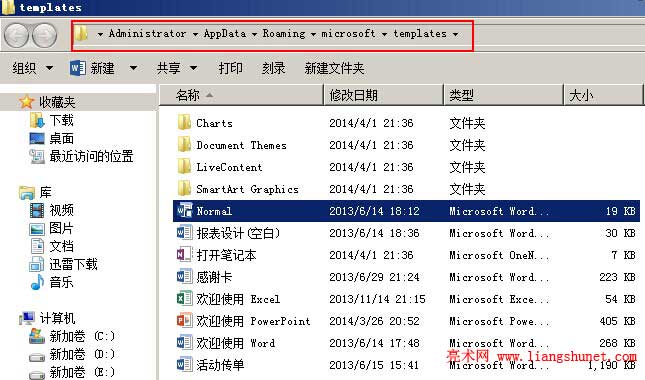Sort by the 名称 column header
Viewport: 645px width, 380px height.
(x=241, y=95)
